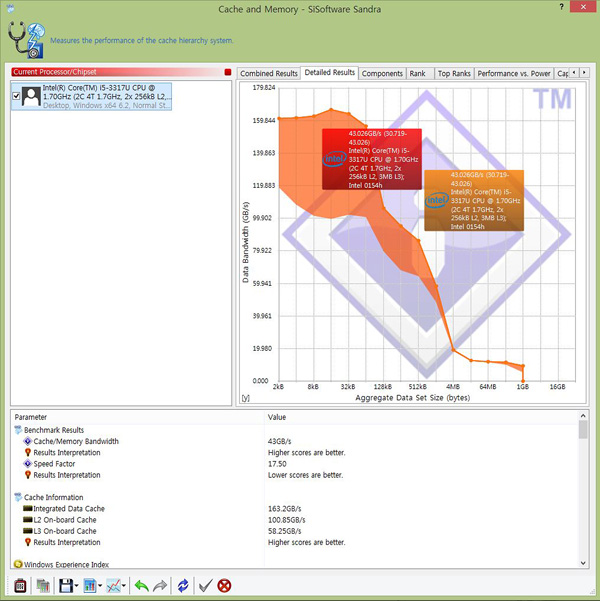The image size is (600, 601).
Task: Click the 100.85GB/s L2 cache value
Action: pyautogui.click(x=286, y=520)
